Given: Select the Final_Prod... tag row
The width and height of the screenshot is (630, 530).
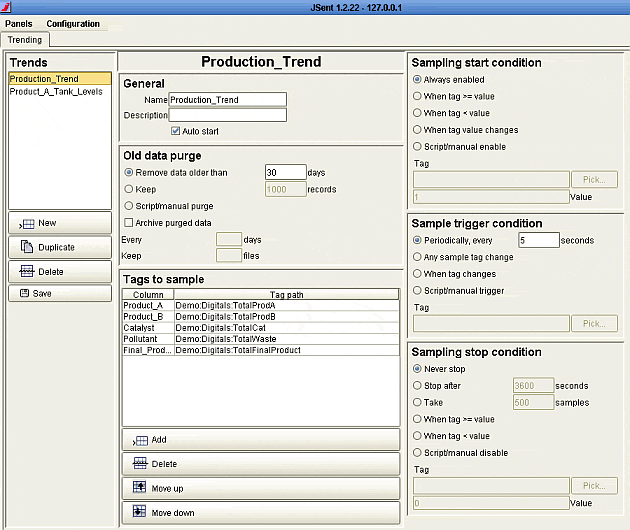Looking at the screenshot, I should (261, 350).
